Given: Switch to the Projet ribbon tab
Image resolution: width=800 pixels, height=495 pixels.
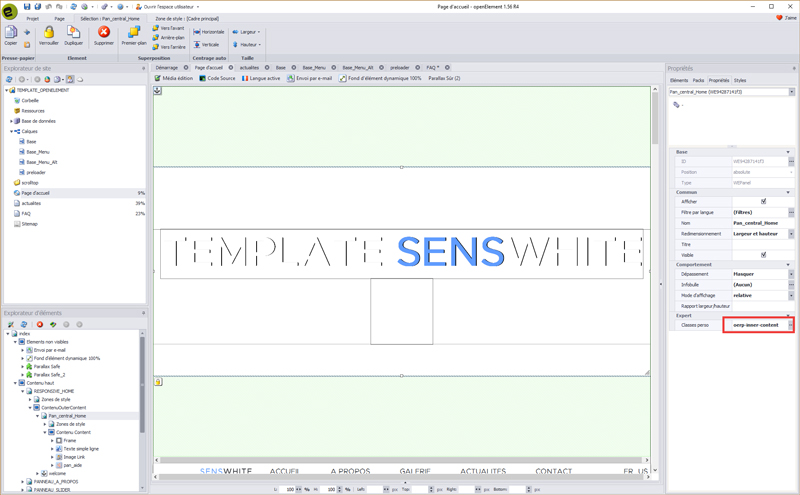Looking at the screenshot, I should (x=33, y=18).
